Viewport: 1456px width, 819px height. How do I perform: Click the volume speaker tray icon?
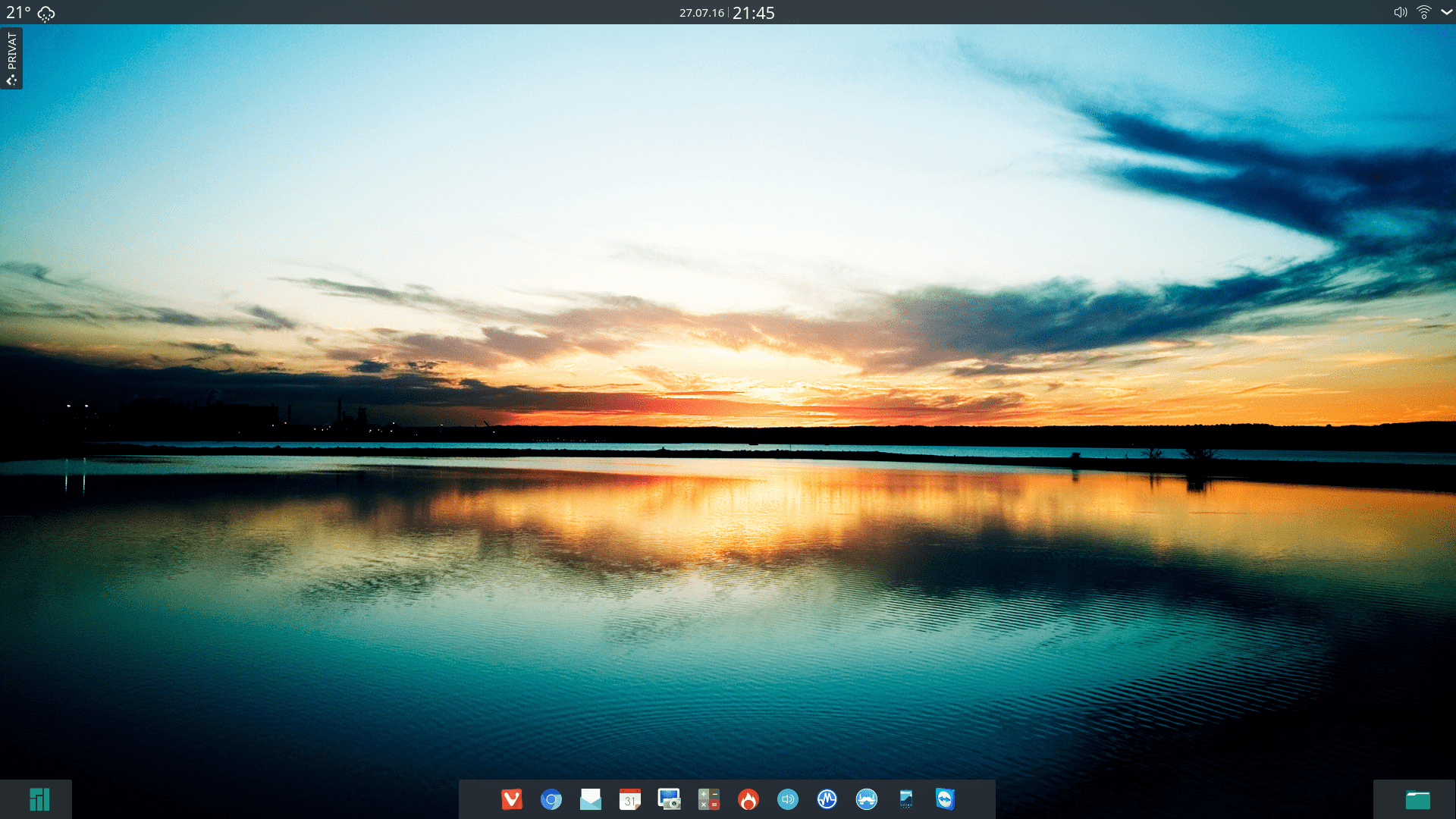click(1400, 12)
